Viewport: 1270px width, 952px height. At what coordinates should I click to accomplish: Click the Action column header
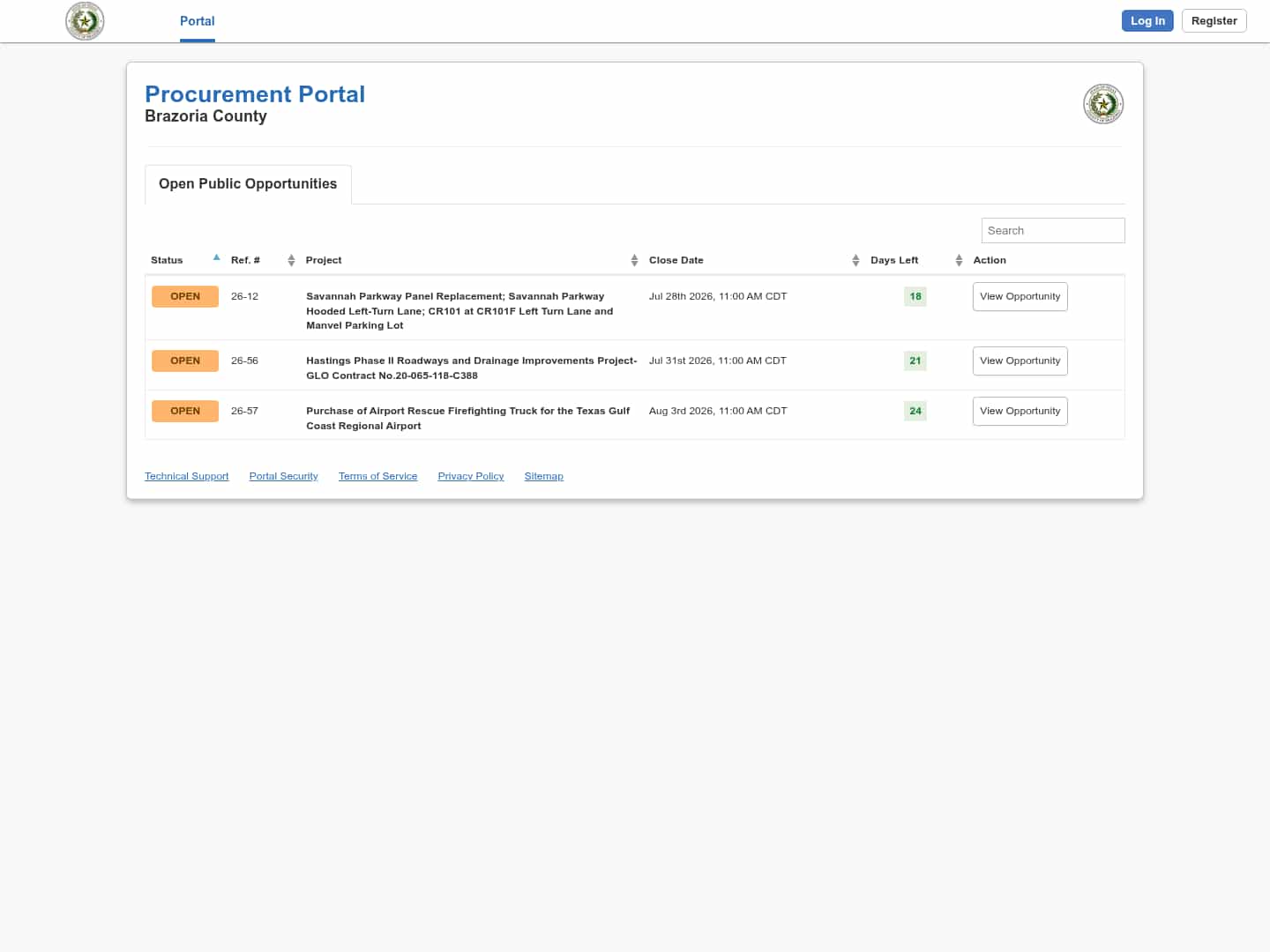point(990,260)
